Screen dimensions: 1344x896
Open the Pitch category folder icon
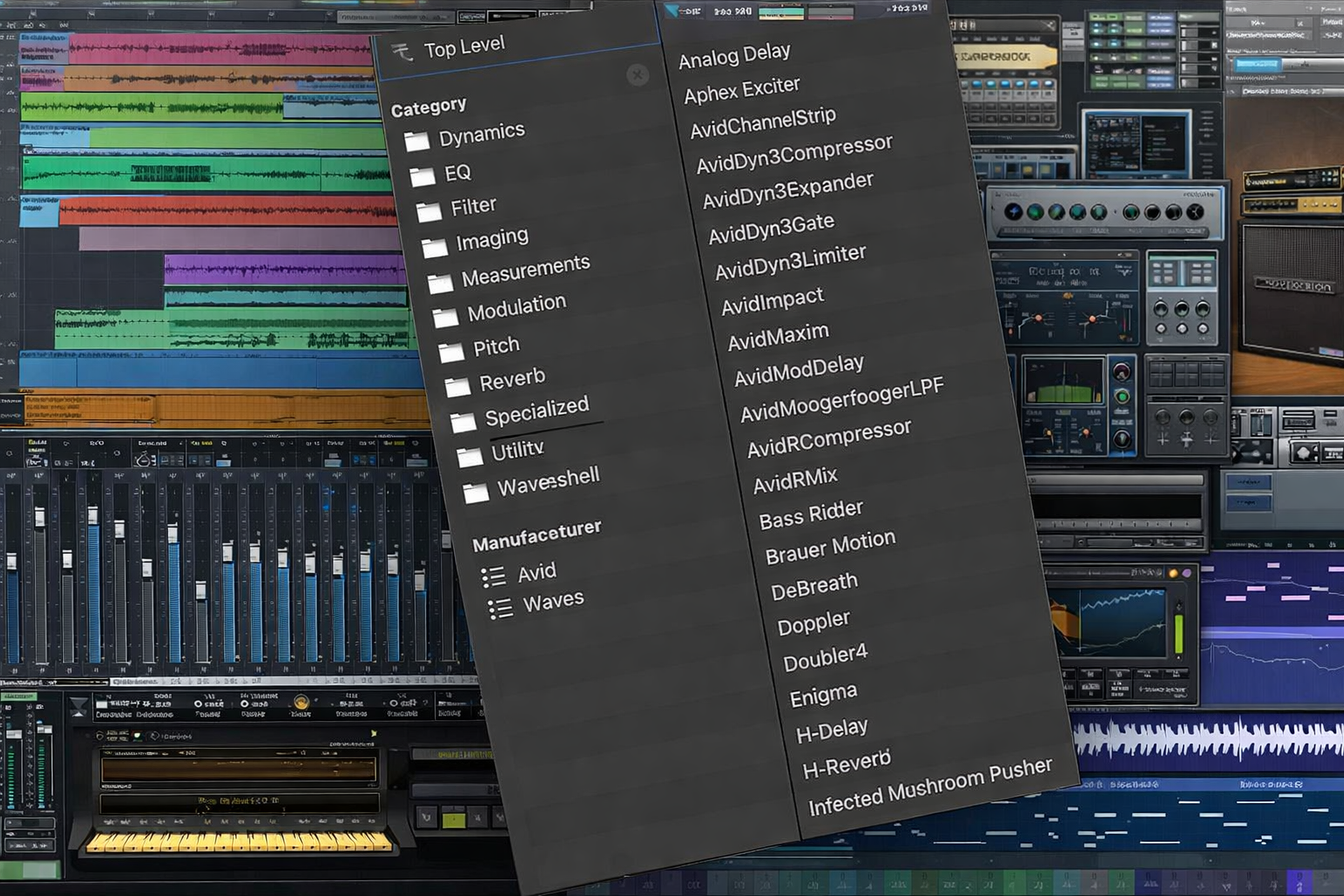pyautogui.click(x=451, y=353)
